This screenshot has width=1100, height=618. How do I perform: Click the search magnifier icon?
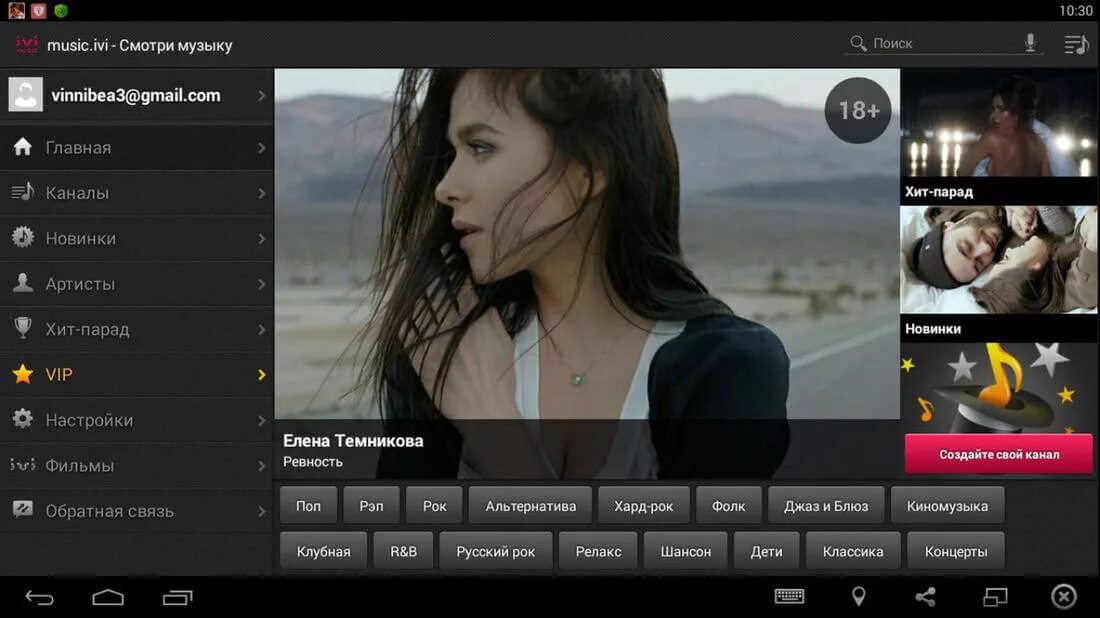click(x=858, y=43)
